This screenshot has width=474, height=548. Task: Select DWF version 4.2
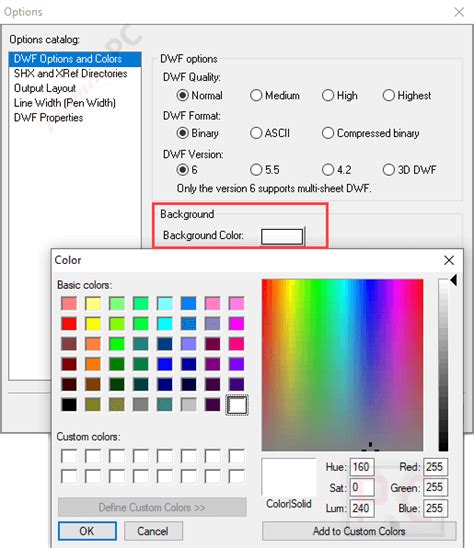336,170
